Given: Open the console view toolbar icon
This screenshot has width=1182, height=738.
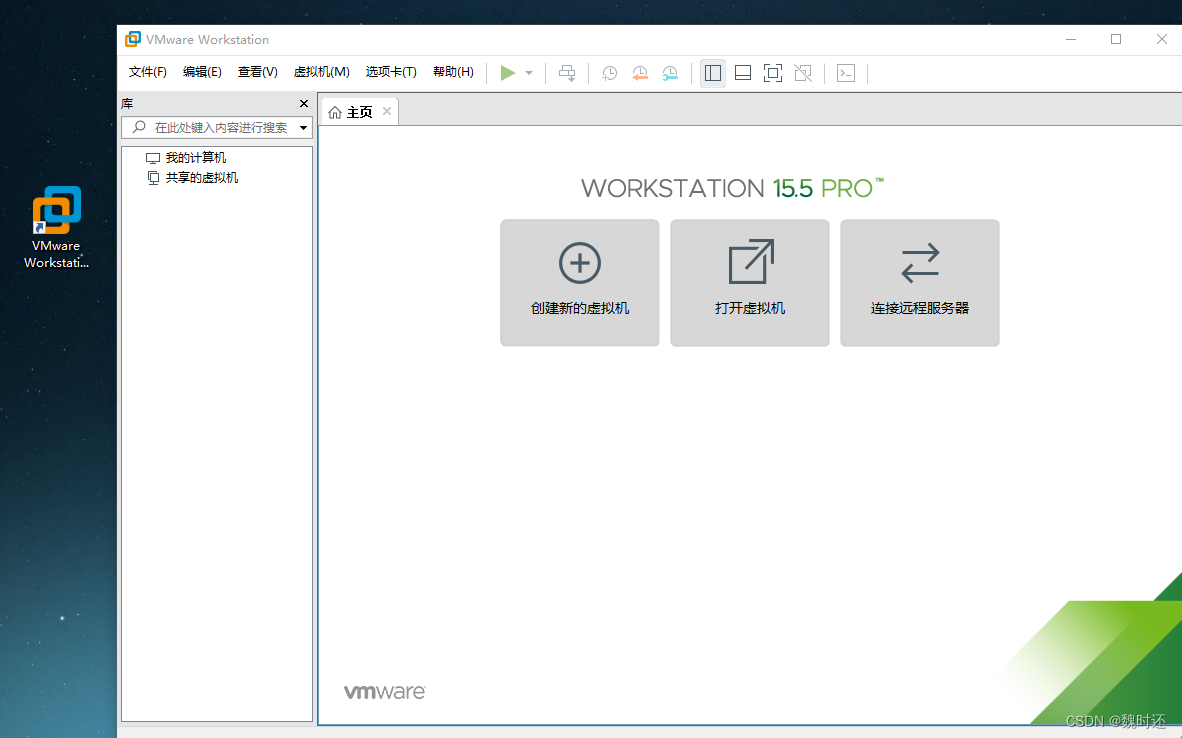Looking at the screenshot, I should click(x=846, y=73).
